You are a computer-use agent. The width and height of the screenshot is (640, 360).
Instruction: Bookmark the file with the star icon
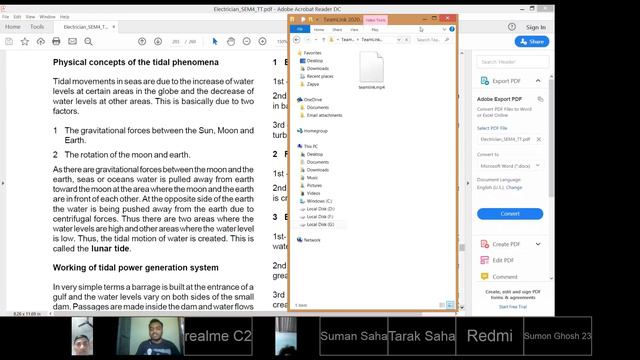25,41
